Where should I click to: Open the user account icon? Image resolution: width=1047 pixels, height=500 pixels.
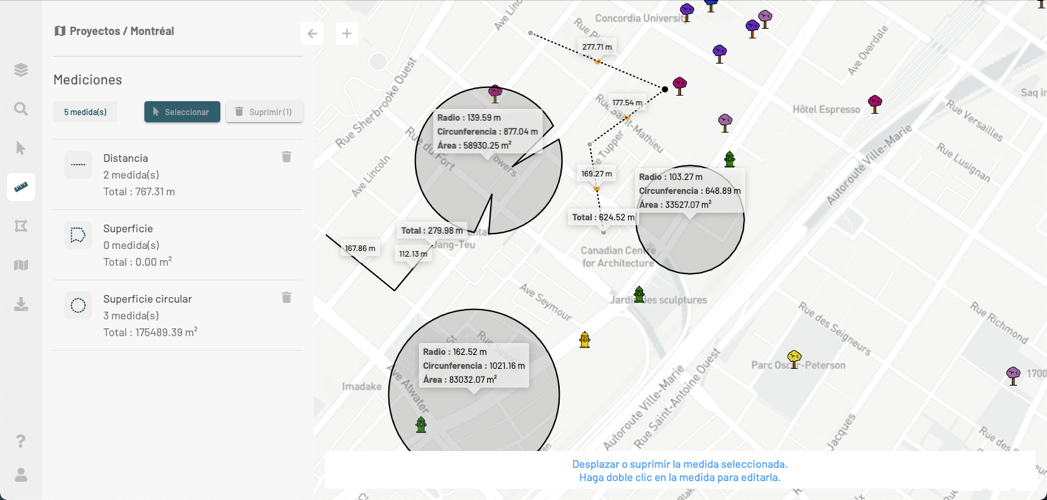pyautogui.click(x=21, y=475)
